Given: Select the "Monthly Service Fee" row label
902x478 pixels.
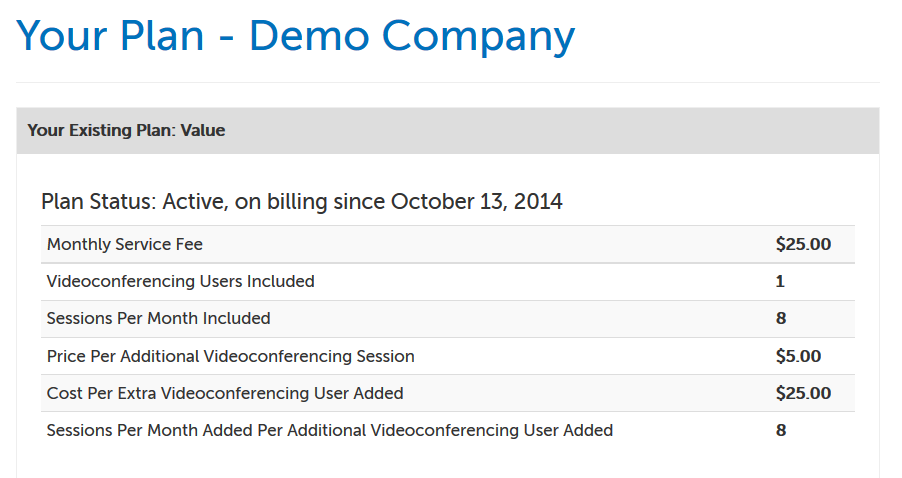Looking at the screenshot, I should (x=125, y=244).
